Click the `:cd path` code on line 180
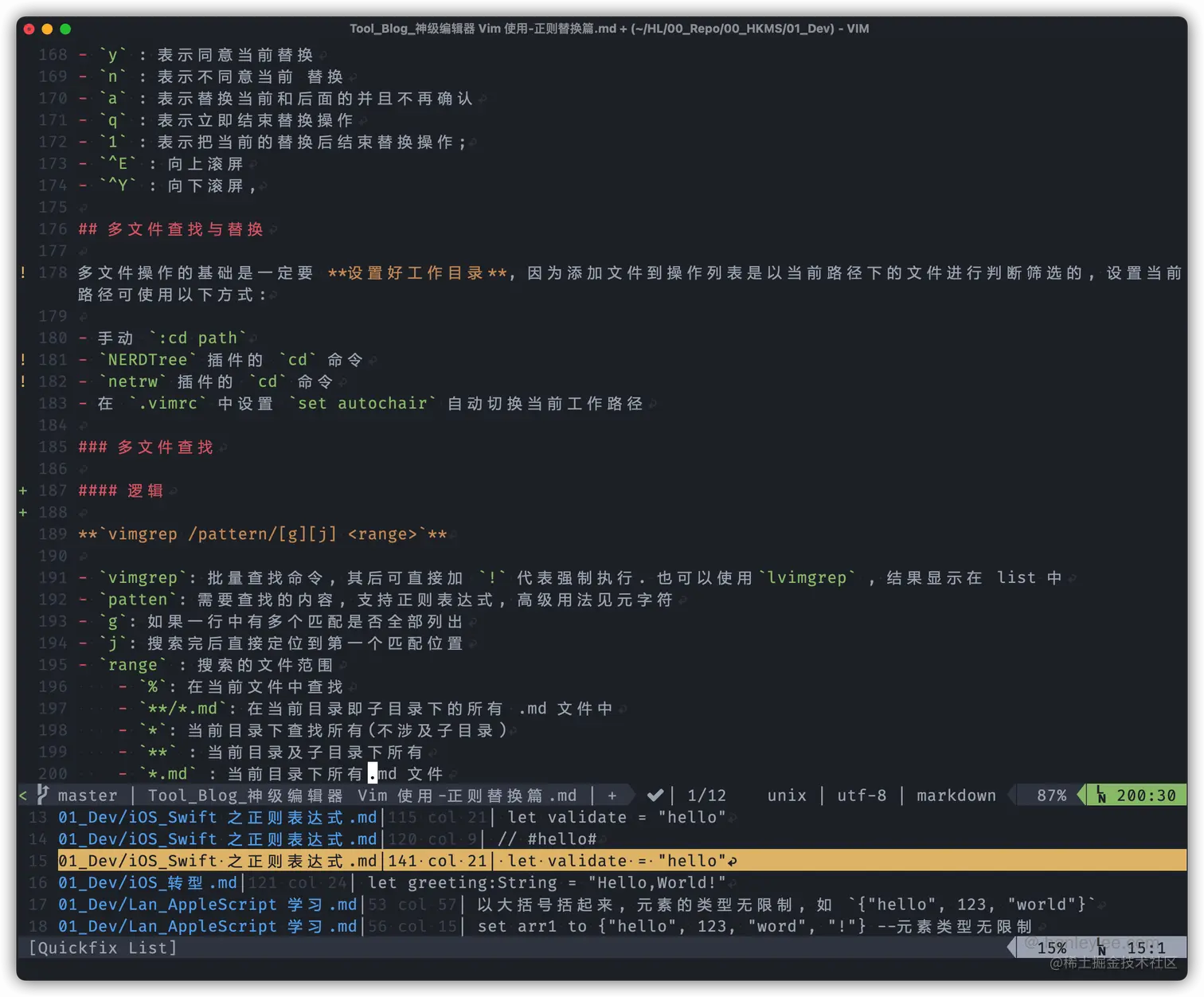This screenshot has width=1204, height=997. (197, 338)
